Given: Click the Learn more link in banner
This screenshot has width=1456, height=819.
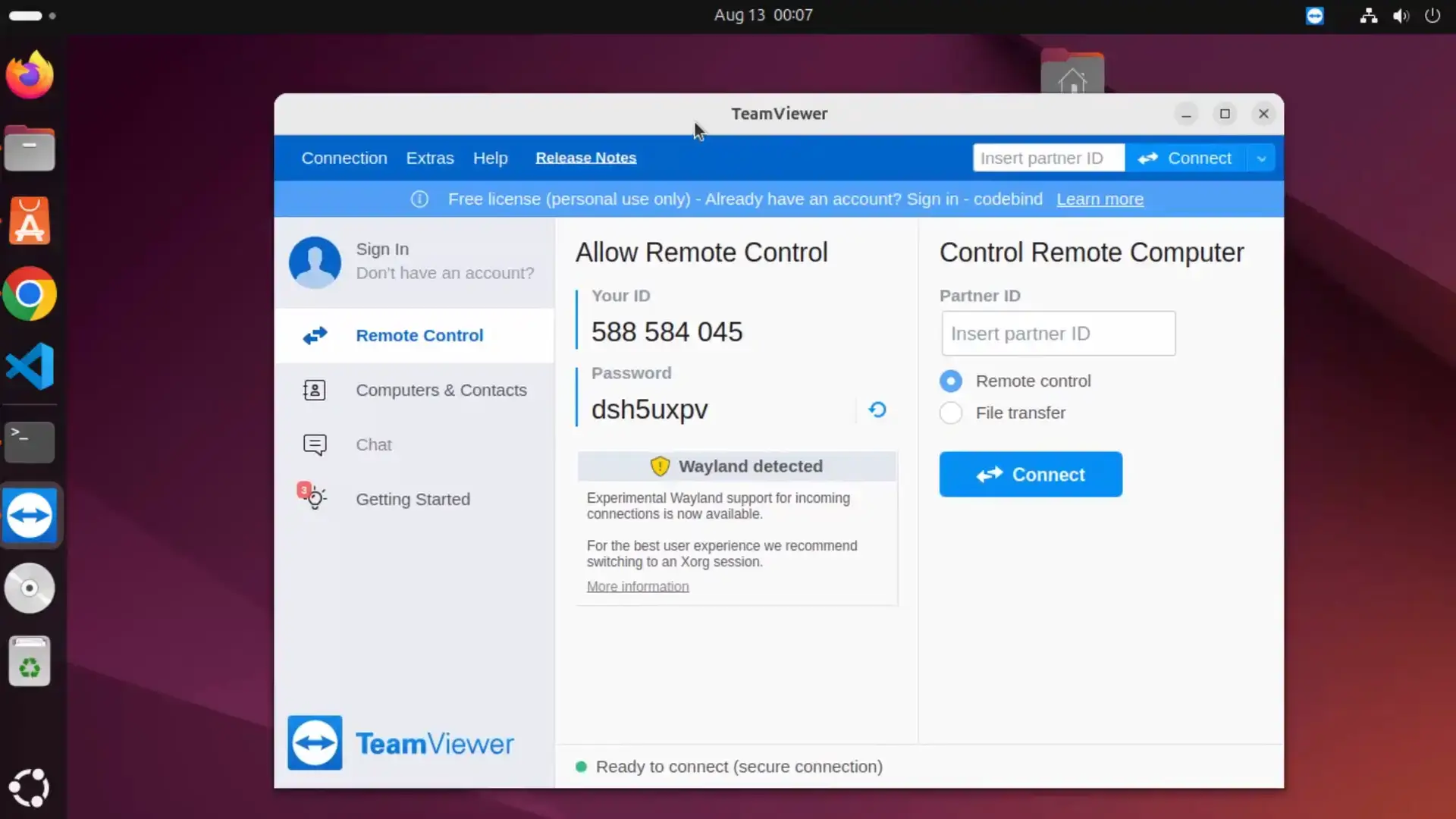Looking at the screenshot, I should pyautogui.click(x=1100, y=199).
